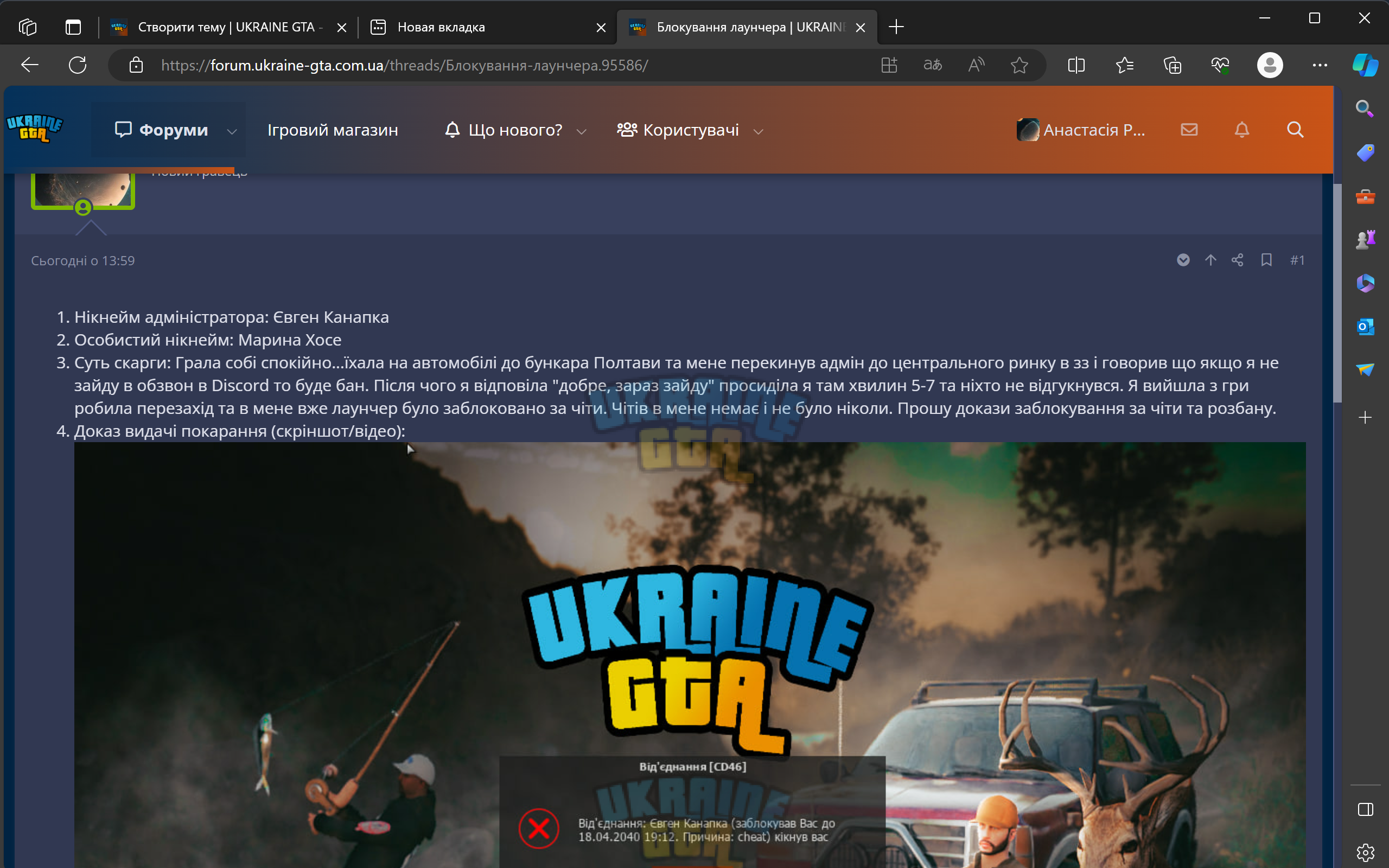The width and height of the screenshot is (1389, 868).
Task: Open the poster's avatar thumbnail
Action: (x=83, y=190)
